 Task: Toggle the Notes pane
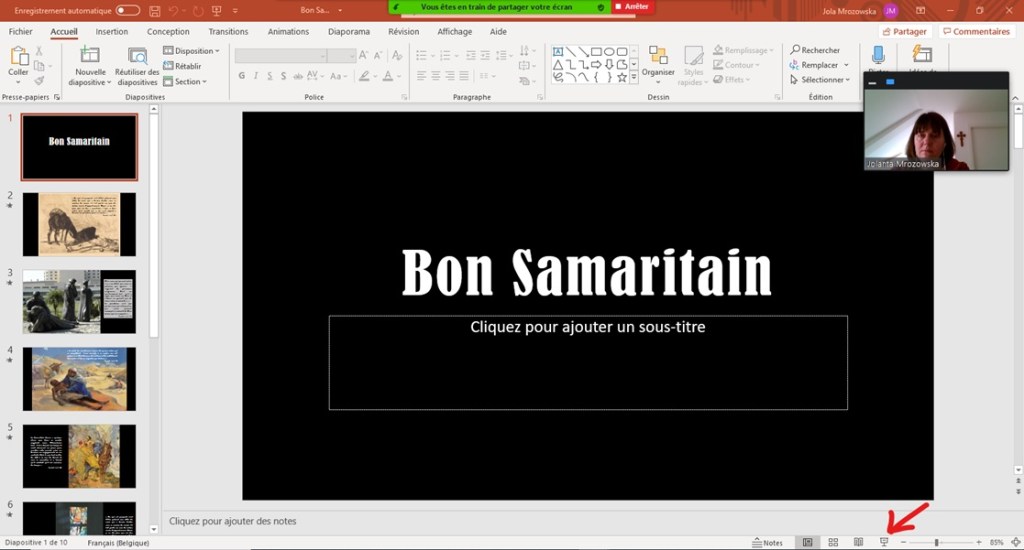point(767,542)
